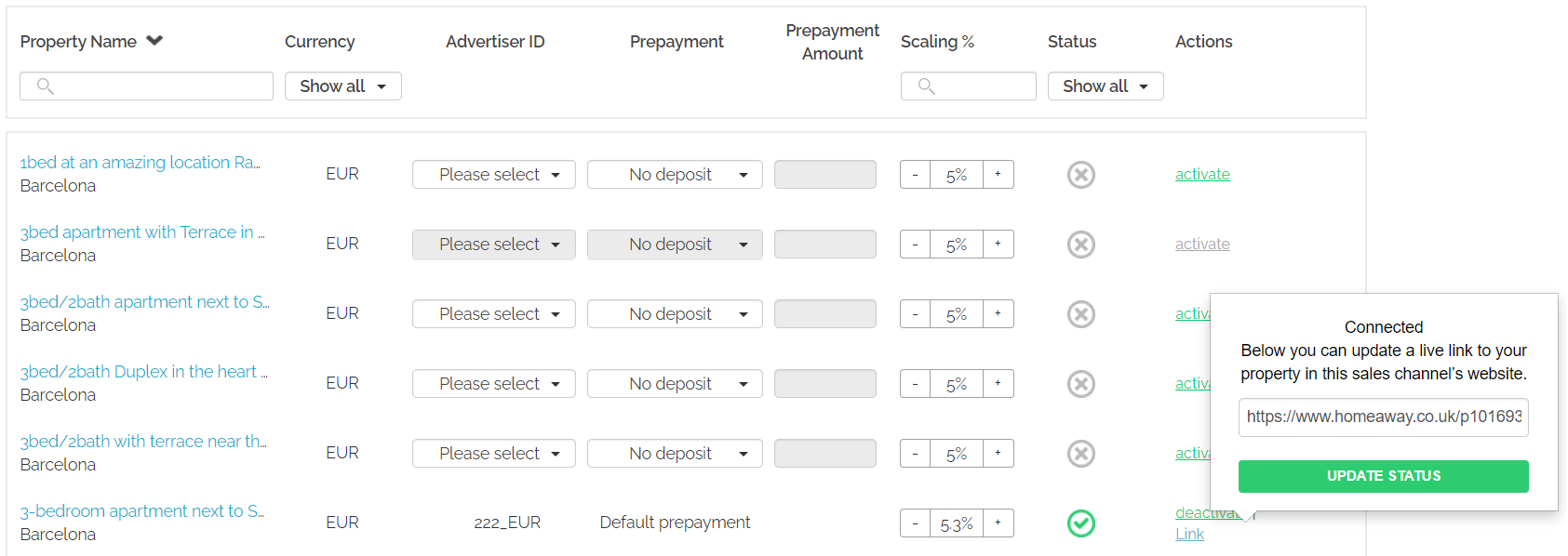Click the Scaling % search field

click(968, 86)
